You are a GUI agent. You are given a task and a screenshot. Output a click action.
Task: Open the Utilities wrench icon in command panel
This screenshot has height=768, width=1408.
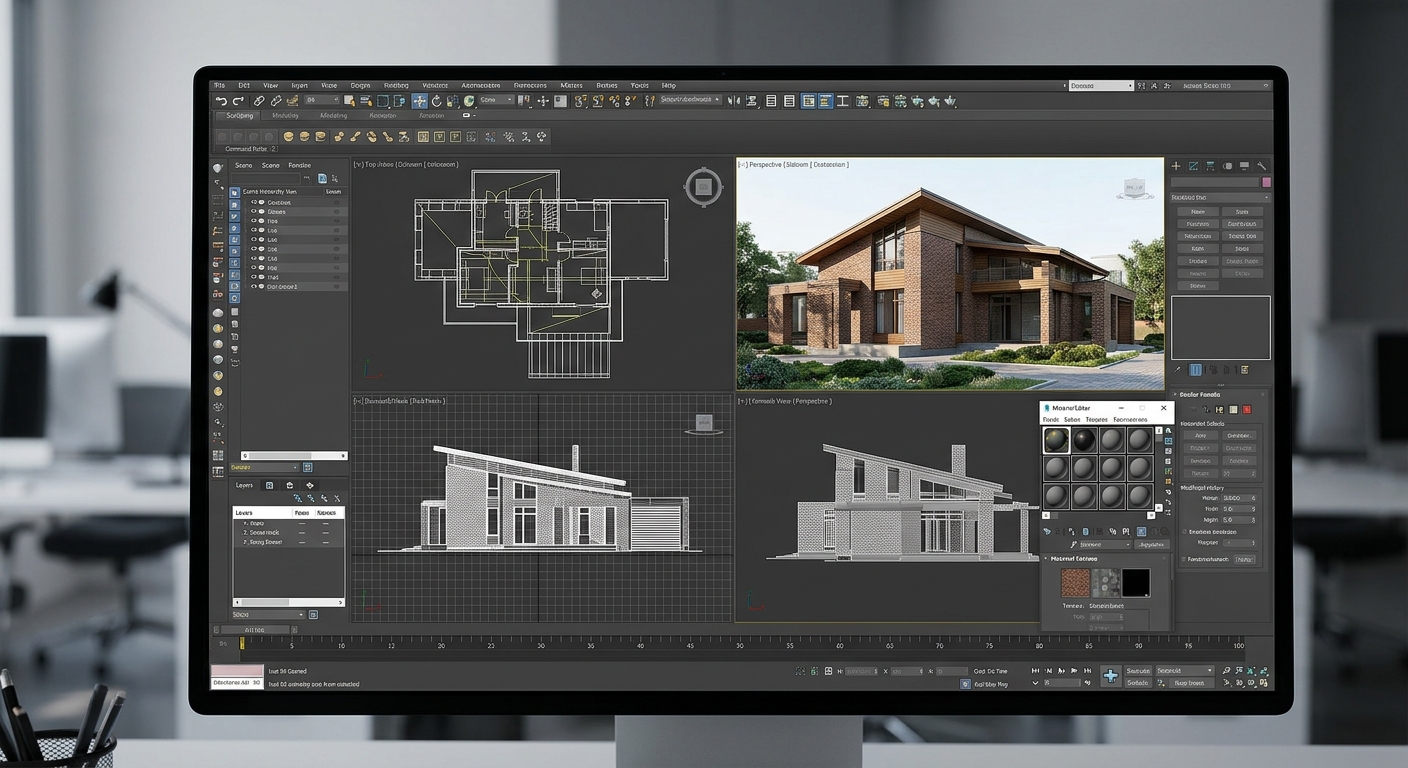[1262, 166]
